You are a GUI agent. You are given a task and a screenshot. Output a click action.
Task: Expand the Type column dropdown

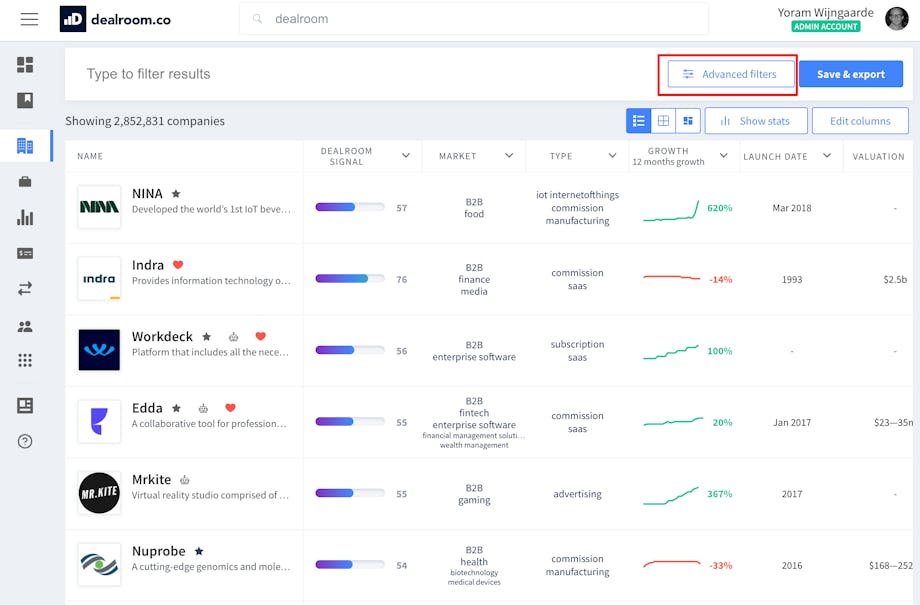(612, 156)
